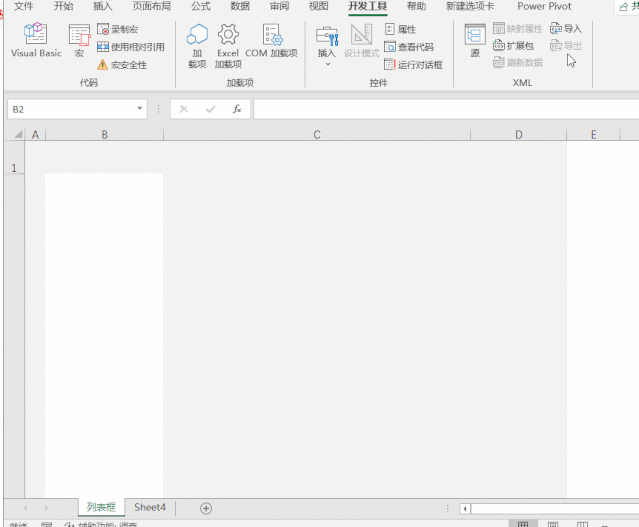Start 录制宏 macro recording
Image resolution: width=639 pixels, height=527 pixels.
(117, 29)
